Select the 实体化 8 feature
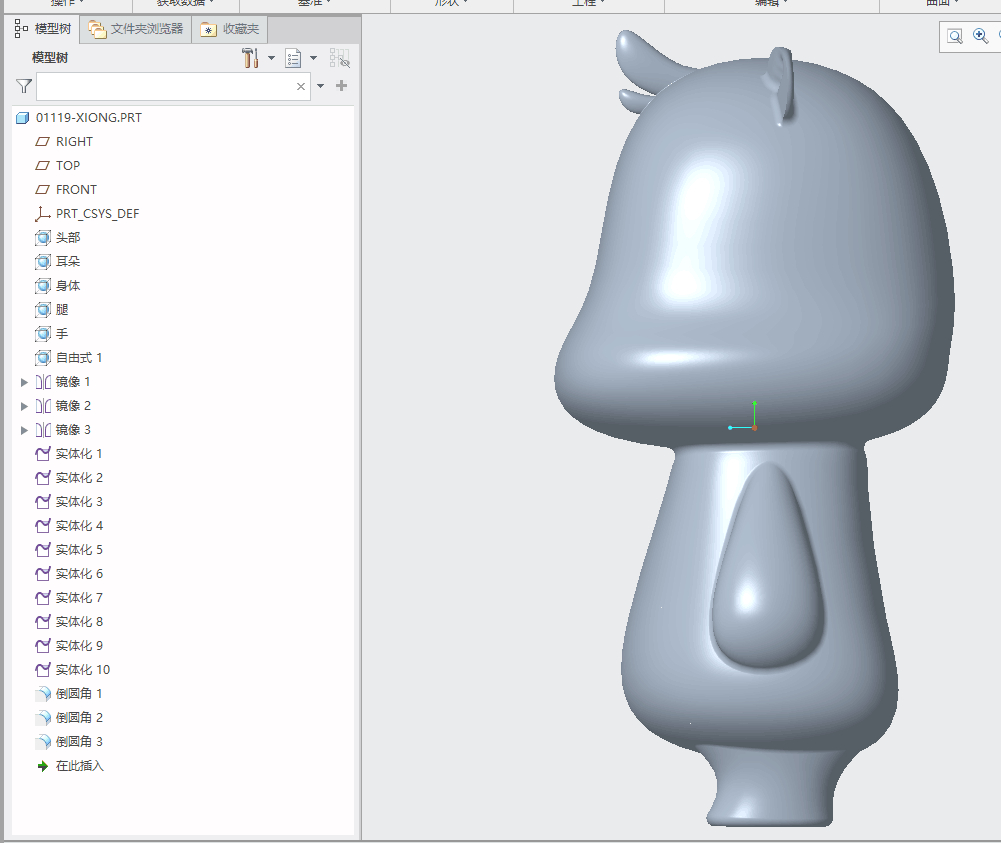 pos(69,622)
